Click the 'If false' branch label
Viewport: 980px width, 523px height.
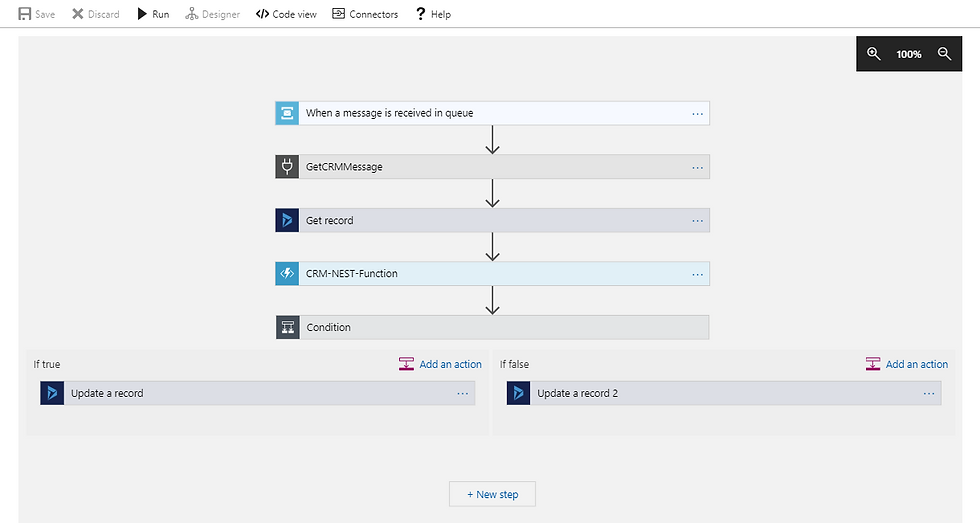pos(514,364)
